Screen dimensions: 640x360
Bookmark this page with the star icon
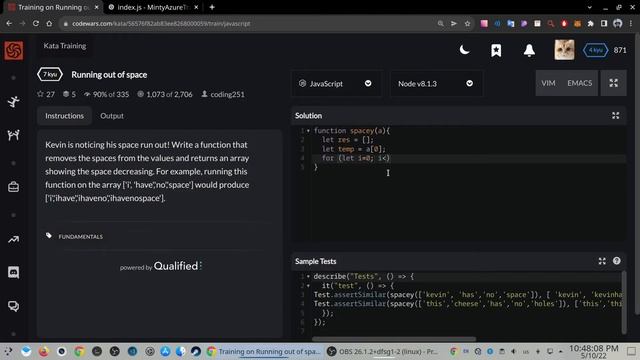pyautogui.click(x=467, y=24)
